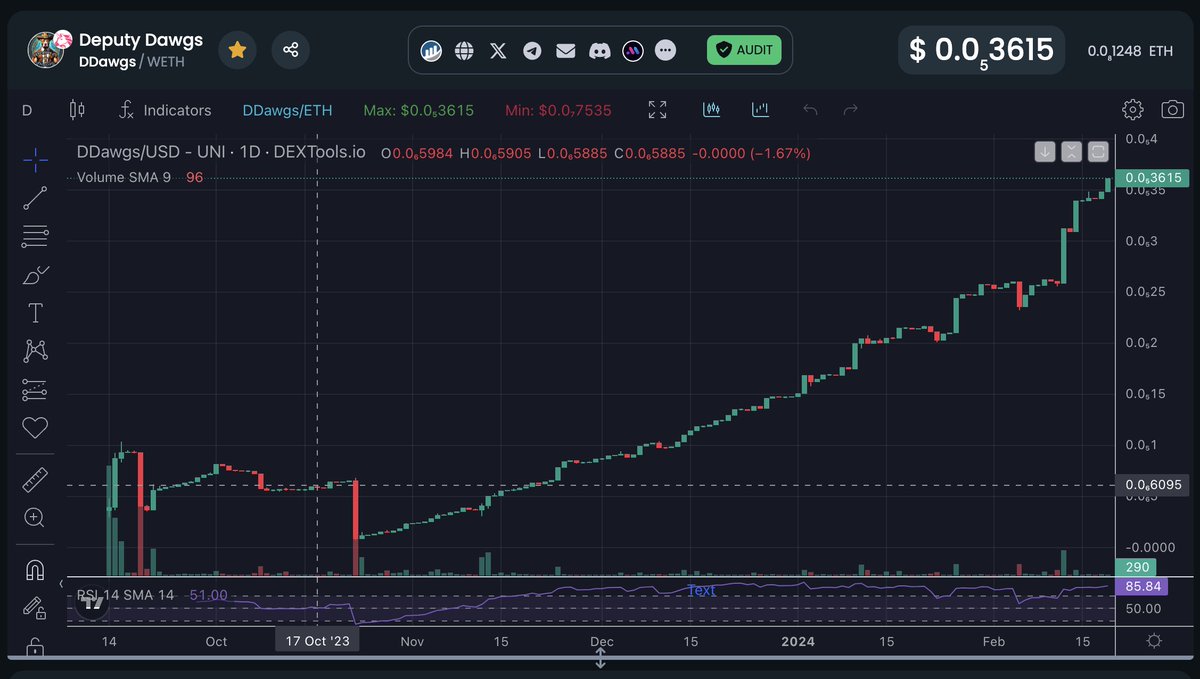Expand the D timeframe selector
1200x679 pixels.
25,110
